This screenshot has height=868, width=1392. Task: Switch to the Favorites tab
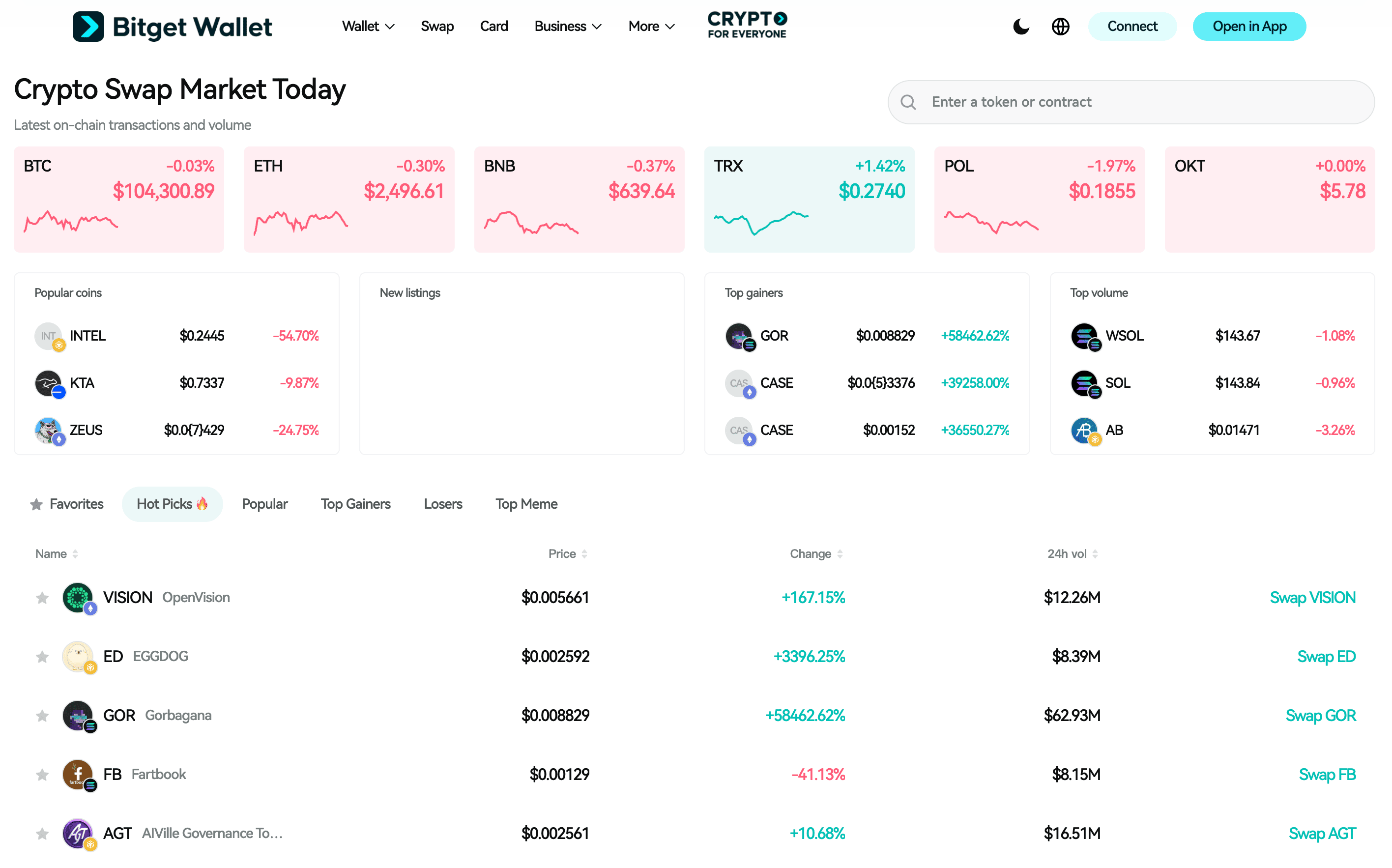pyautogui.click(x=66, y=505)
